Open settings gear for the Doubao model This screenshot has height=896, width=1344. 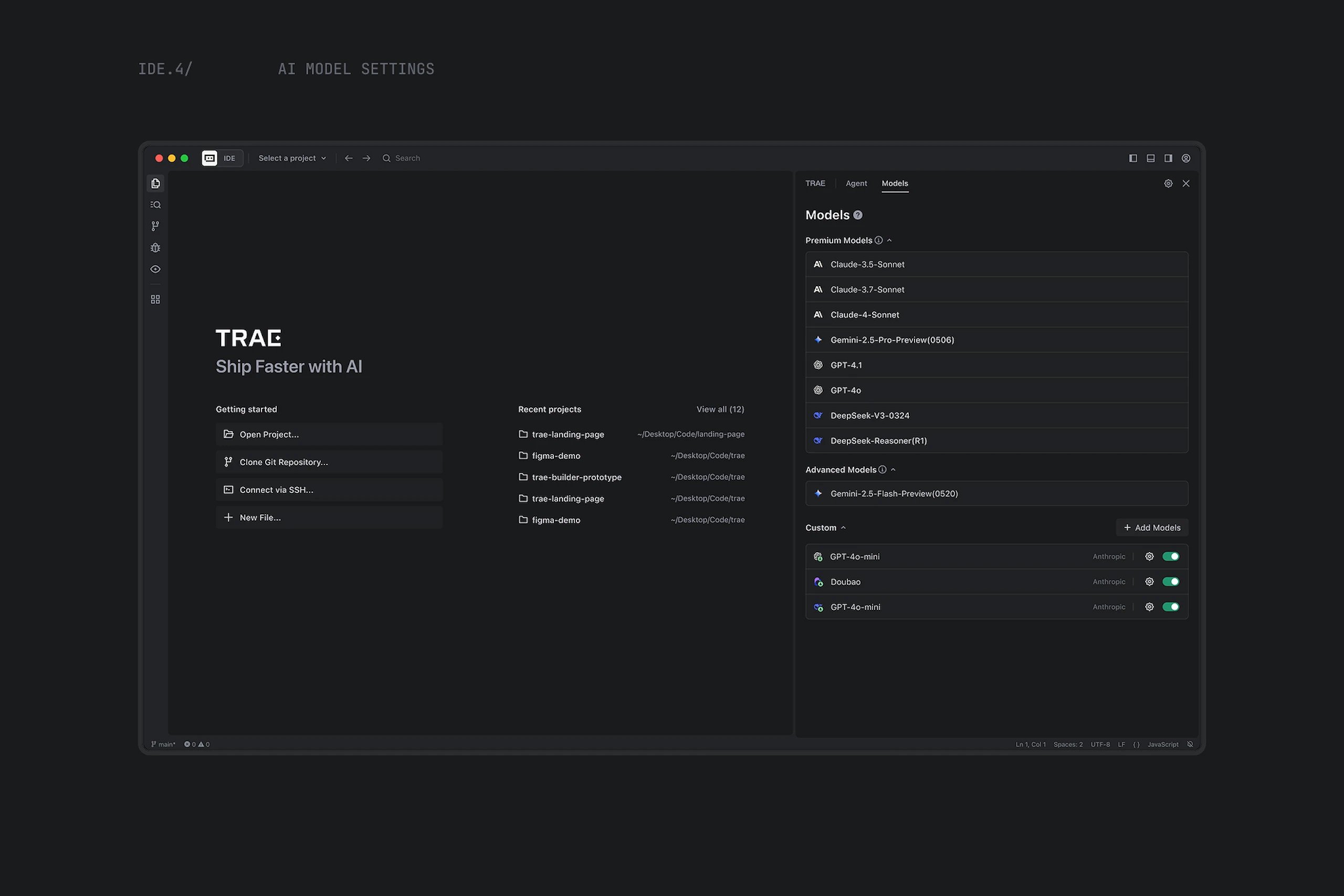tap(1150, 582)
